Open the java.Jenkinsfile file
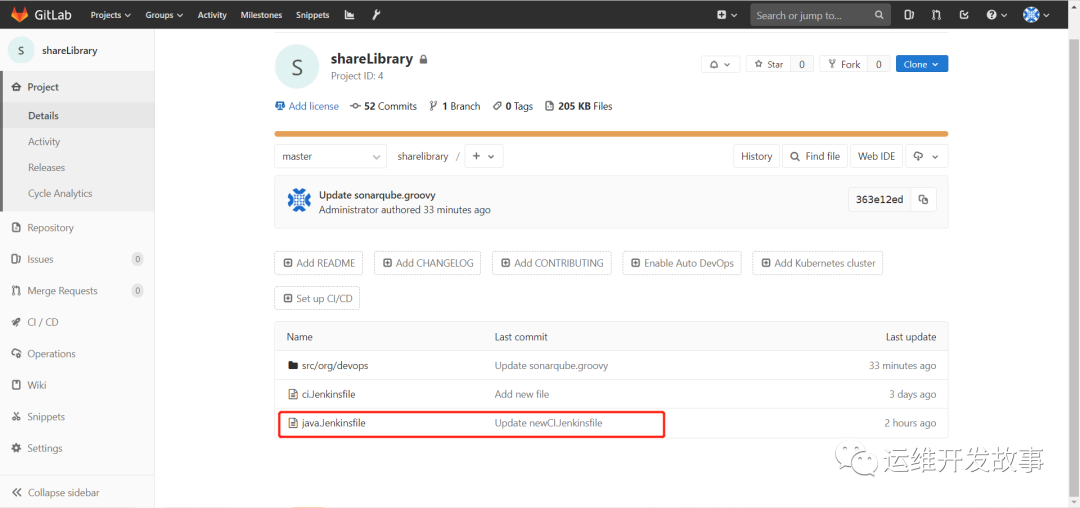 [x=333, y=423]
